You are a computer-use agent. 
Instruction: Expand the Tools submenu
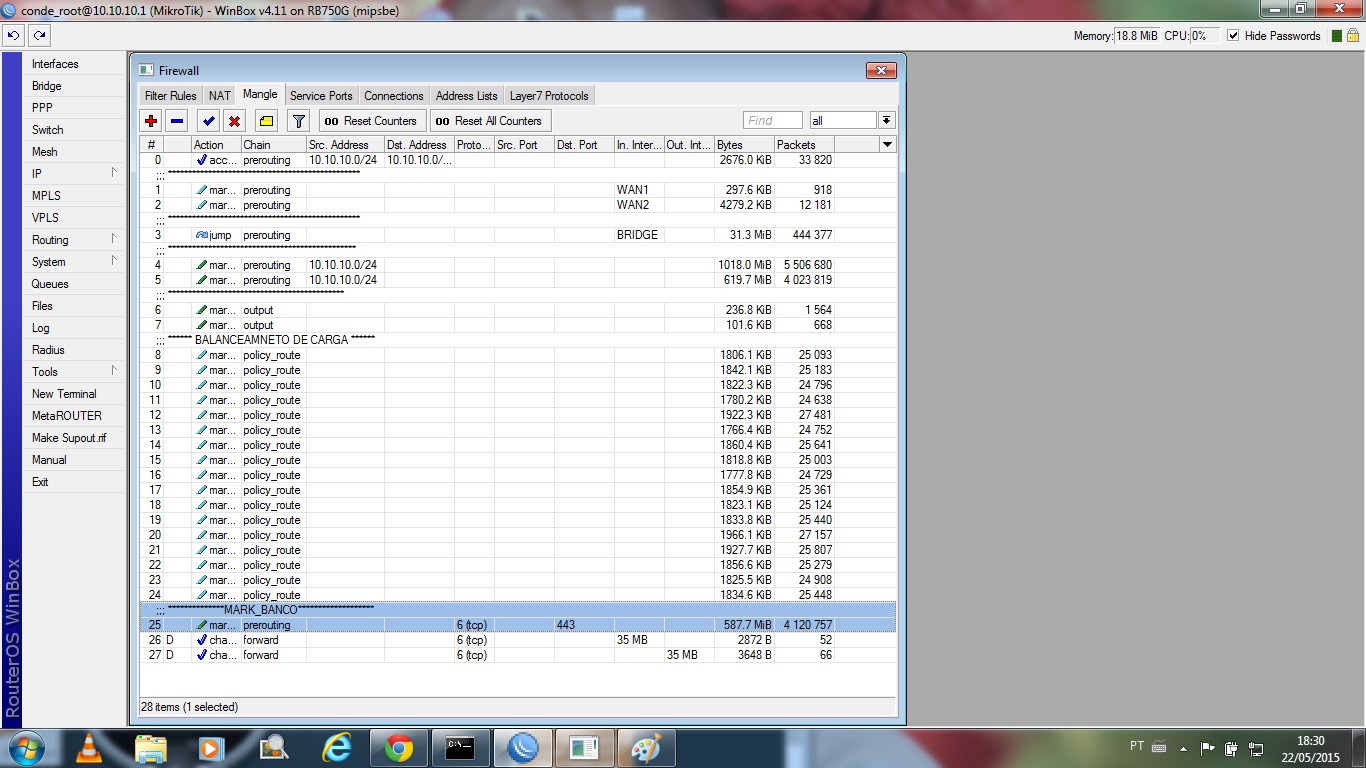pos(75,372)
